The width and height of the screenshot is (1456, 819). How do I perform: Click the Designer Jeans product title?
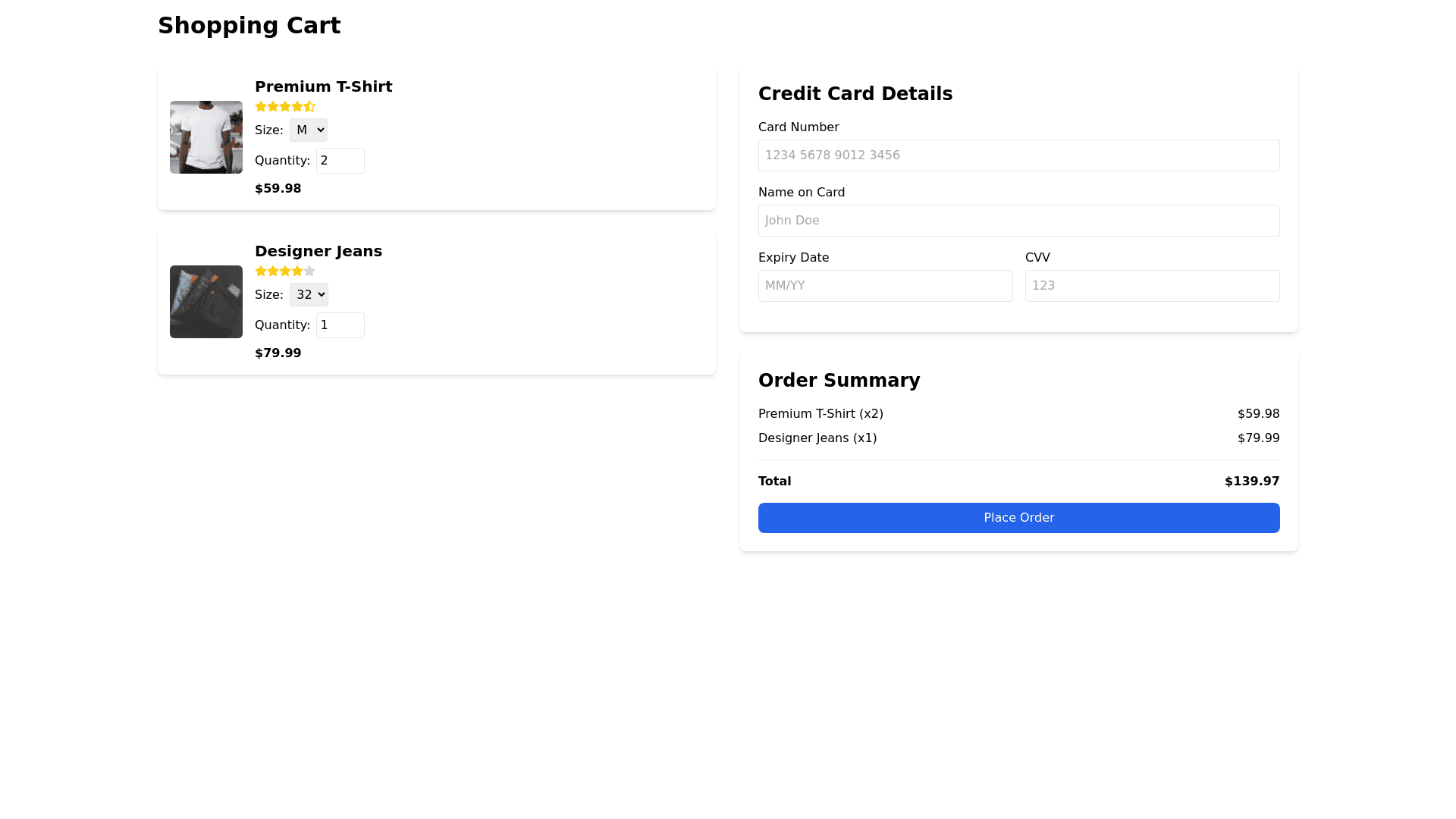[318, 251]
